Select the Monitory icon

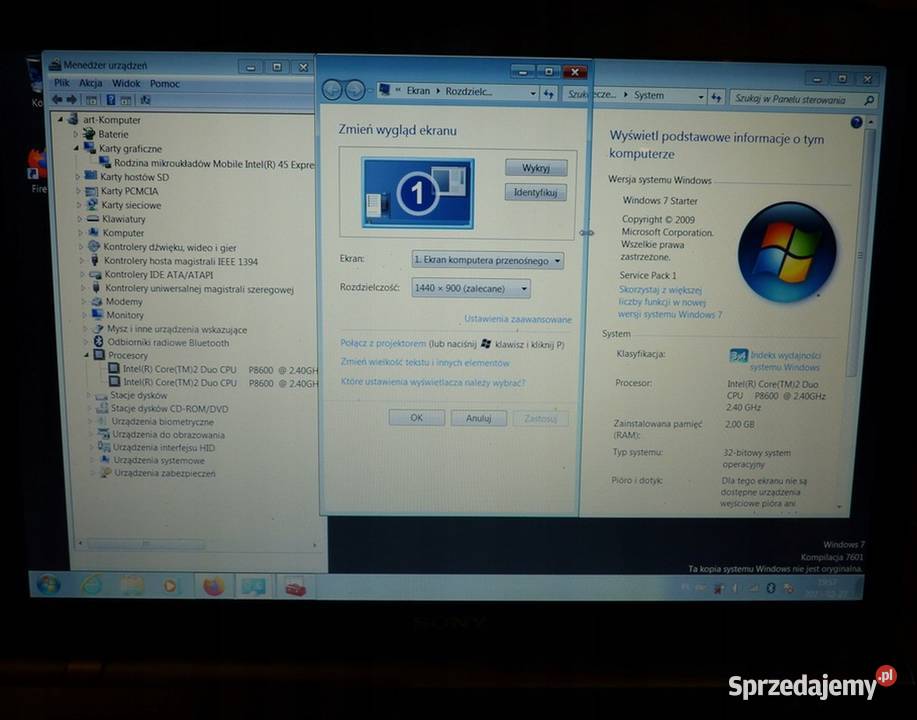[97, 315]
